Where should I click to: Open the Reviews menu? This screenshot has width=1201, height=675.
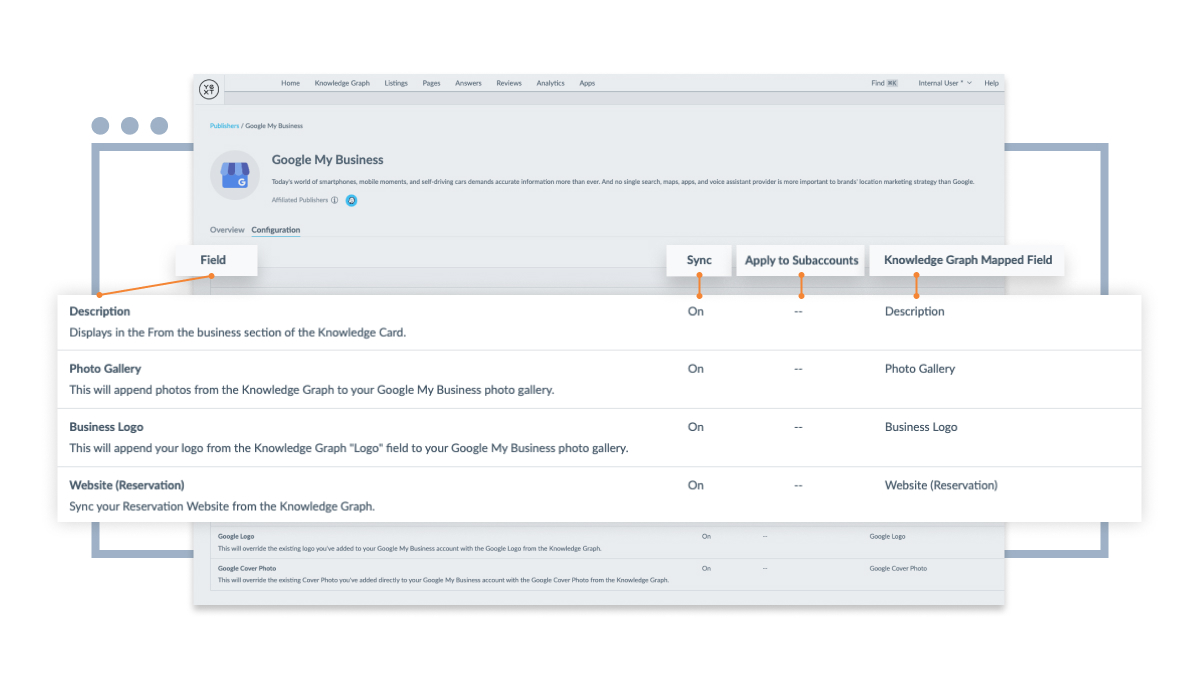[x=509, y=83]
